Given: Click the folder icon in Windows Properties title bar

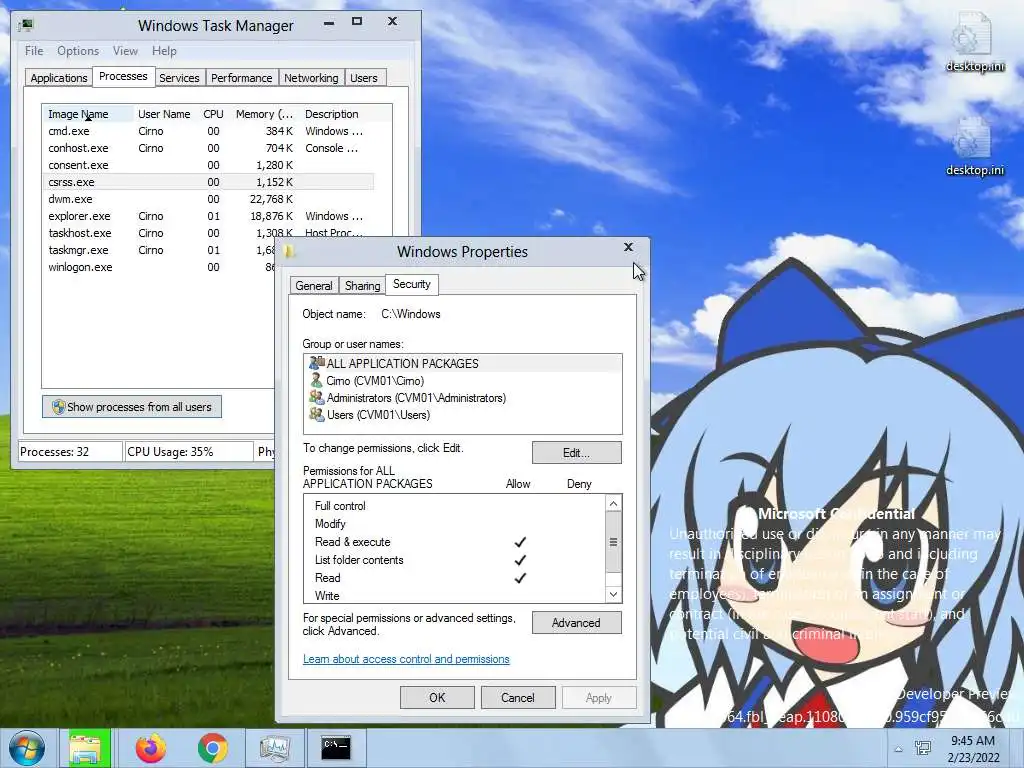Looking at the screenshot, I should coord(290,251).
